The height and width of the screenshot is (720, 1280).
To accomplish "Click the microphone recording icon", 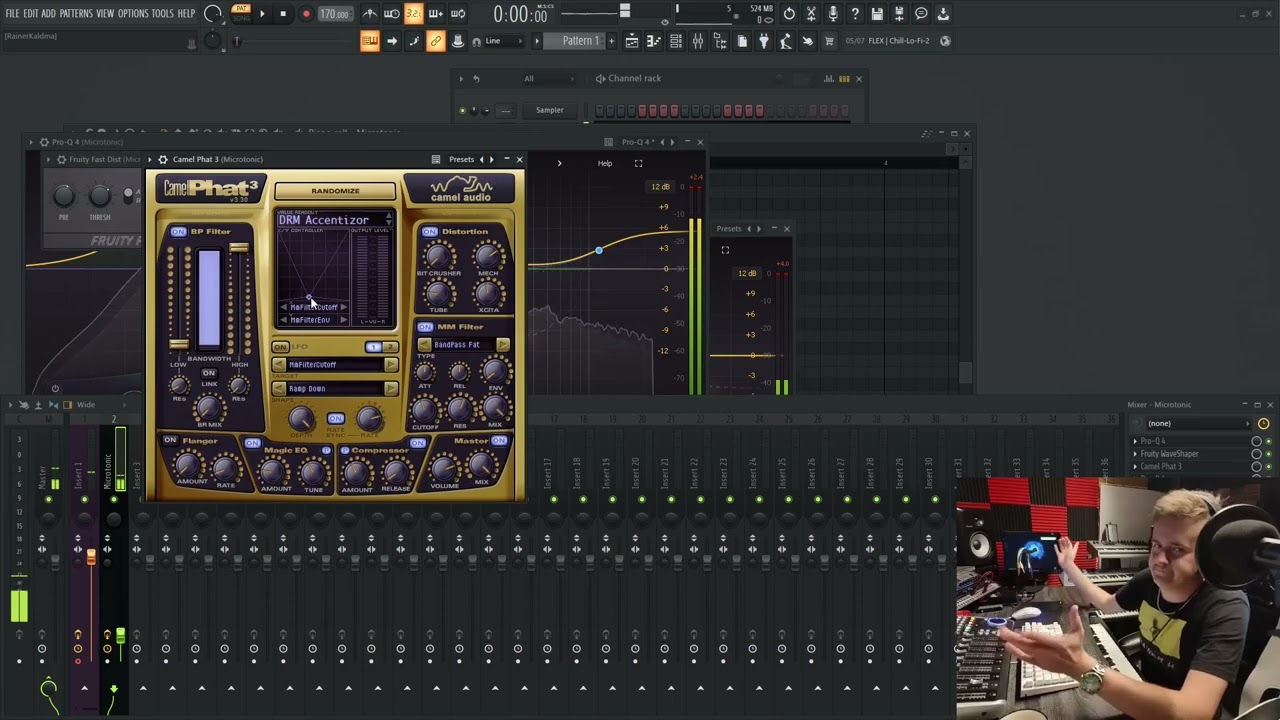I will 833,14.
